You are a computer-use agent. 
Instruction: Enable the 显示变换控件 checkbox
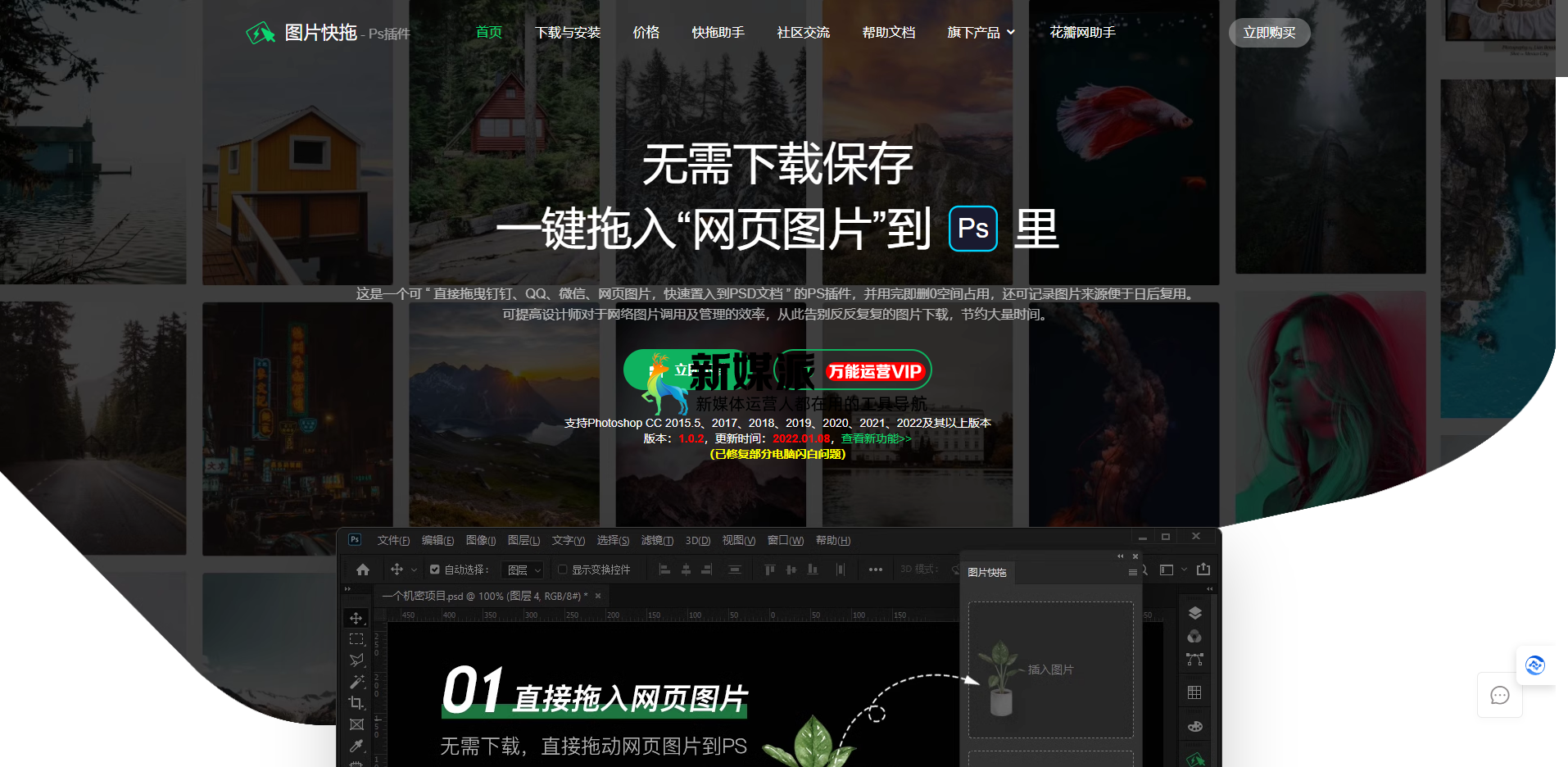(x=563, y=570)
